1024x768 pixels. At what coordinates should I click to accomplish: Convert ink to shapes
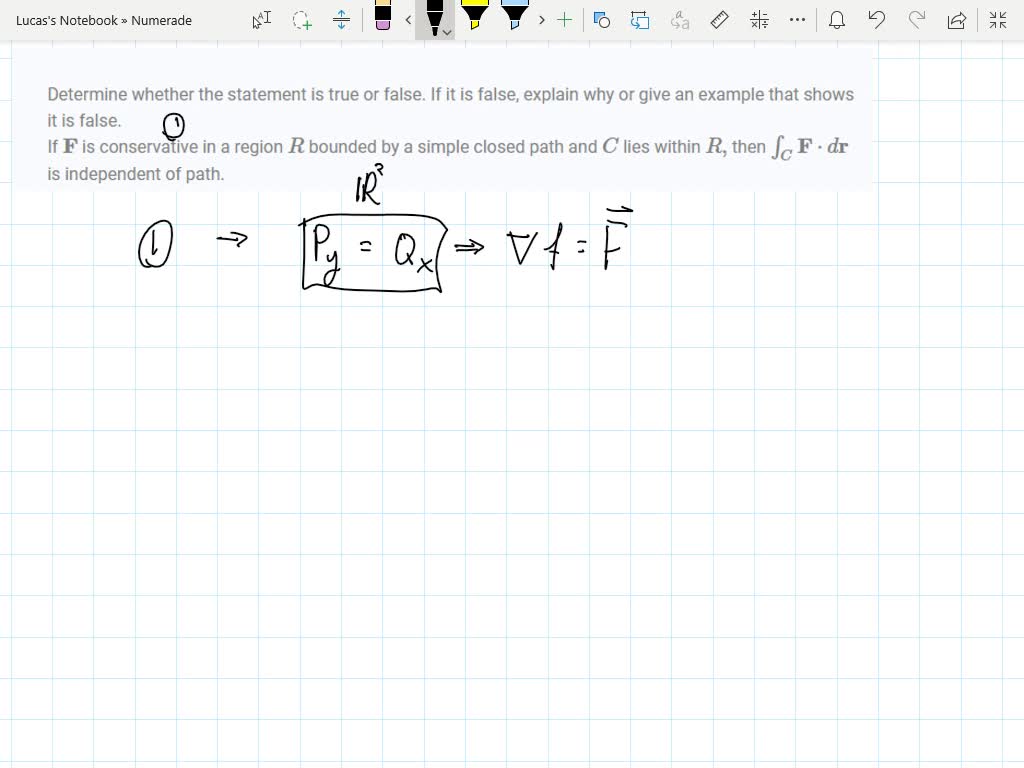click(601, 20)
